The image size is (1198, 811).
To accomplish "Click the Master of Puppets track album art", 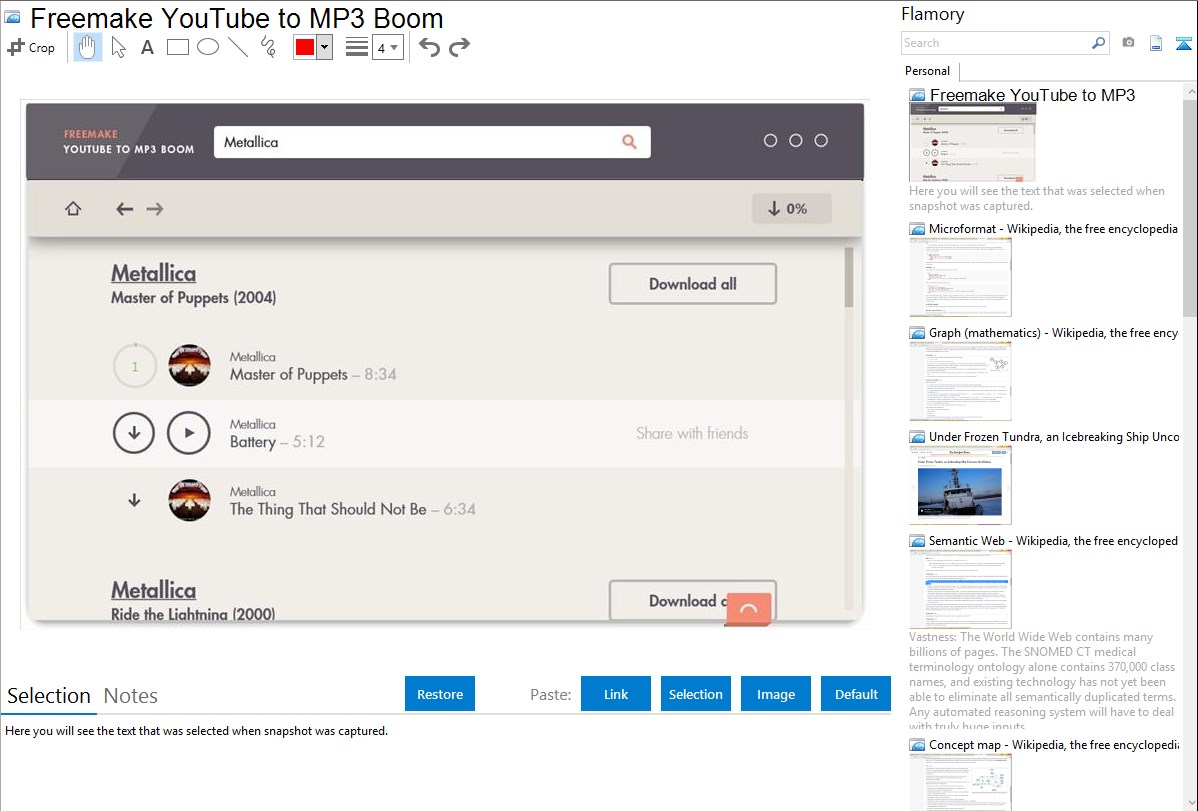I will 189,365.
